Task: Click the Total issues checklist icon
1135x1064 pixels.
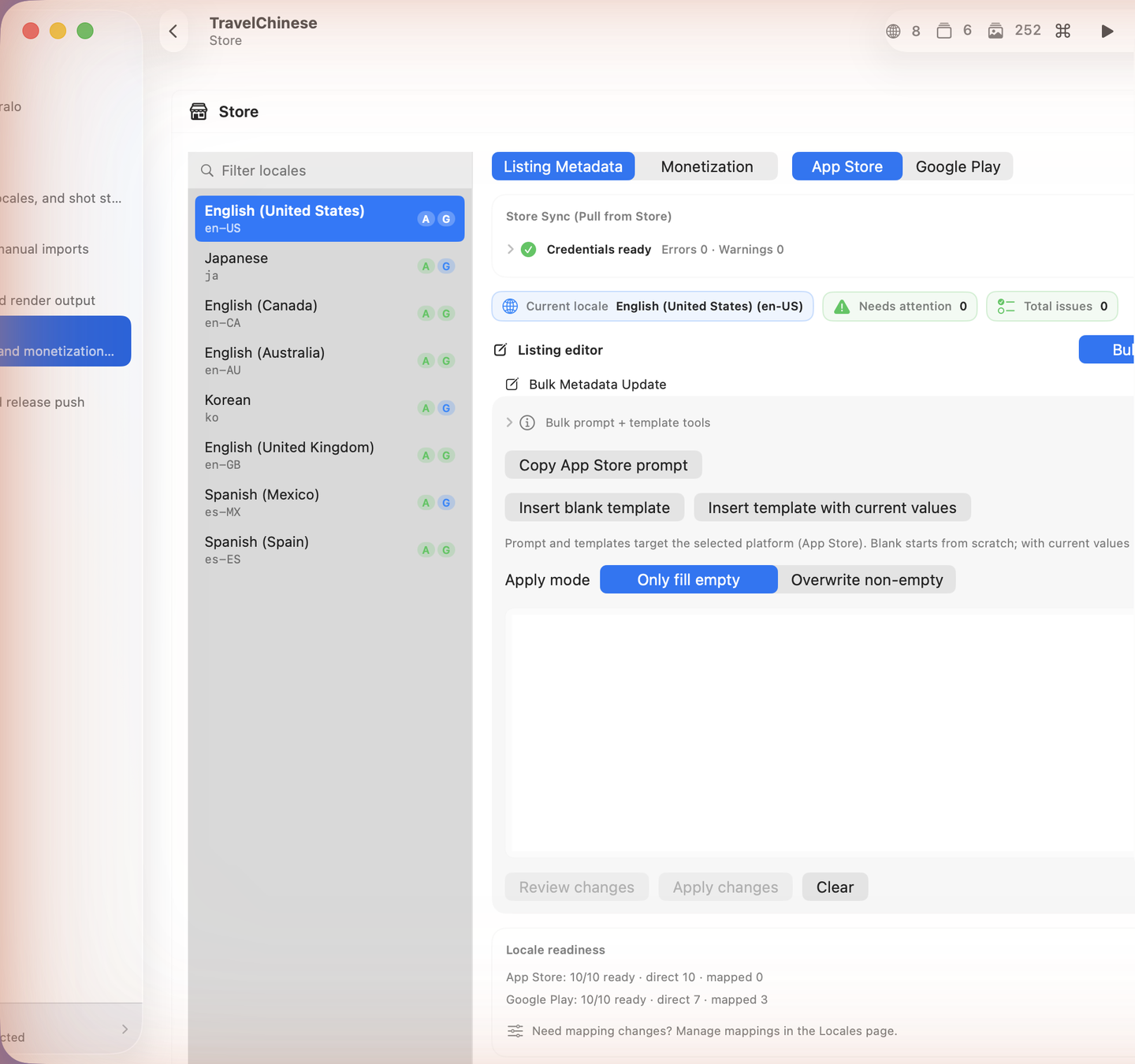Action: point(1006,306)
